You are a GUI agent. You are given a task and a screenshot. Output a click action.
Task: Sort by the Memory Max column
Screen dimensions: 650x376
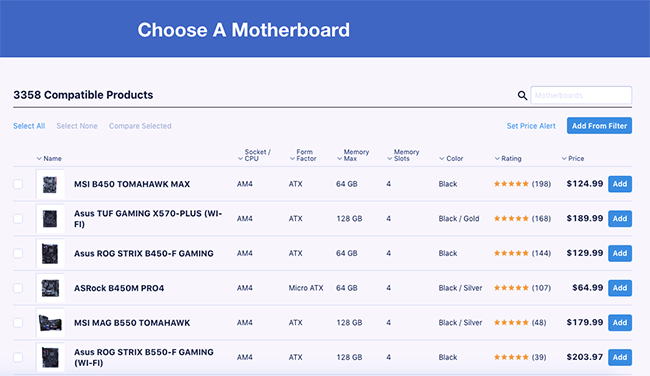(353, 155)
